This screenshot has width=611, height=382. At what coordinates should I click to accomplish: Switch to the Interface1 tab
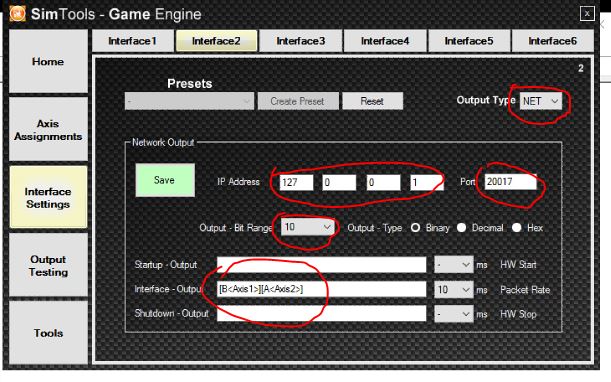tap(133, 41)
